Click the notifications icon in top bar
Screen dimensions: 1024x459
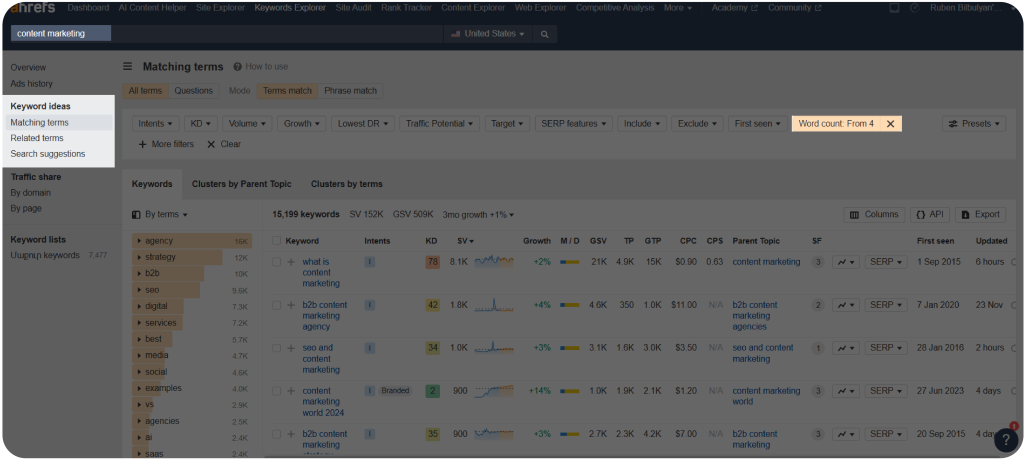tap(894, 8)
